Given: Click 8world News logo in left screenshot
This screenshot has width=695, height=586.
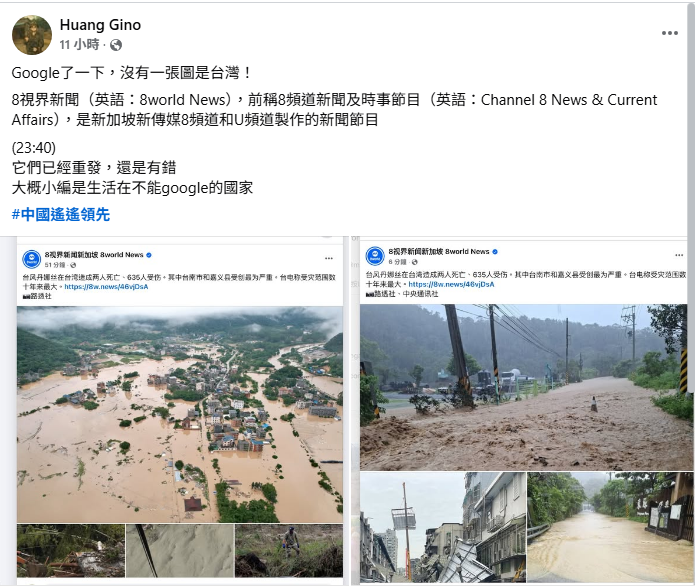Looking at the screenshot, I should point(32,259).
